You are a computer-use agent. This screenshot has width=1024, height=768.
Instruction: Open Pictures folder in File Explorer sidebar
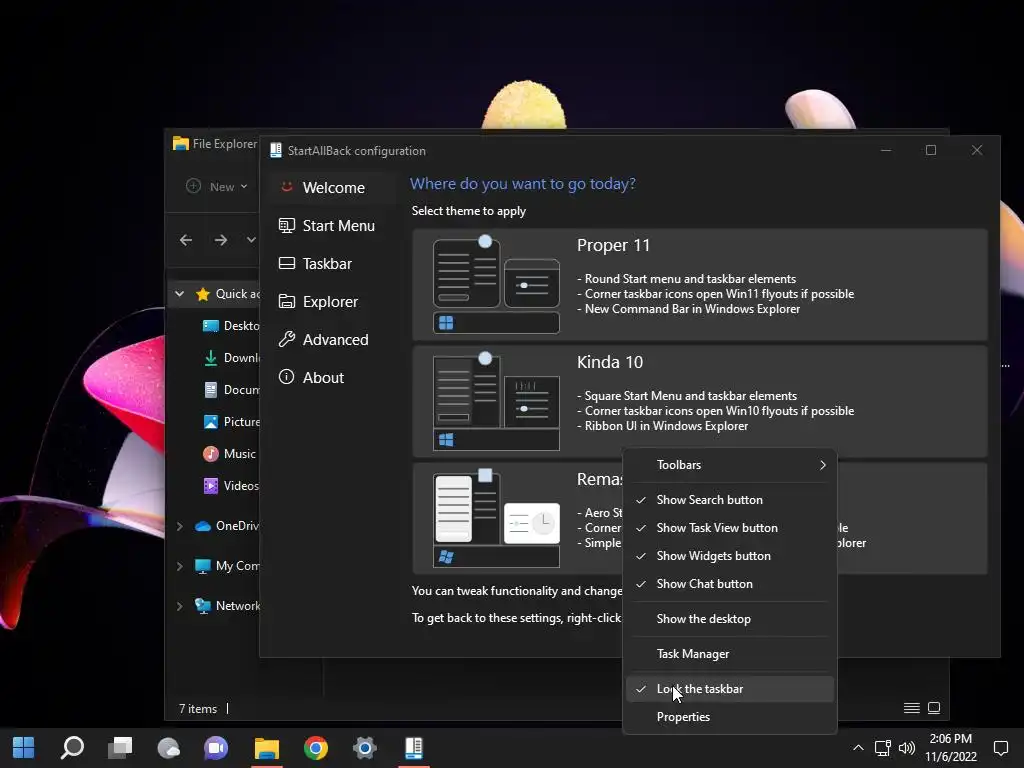[231, 422]
